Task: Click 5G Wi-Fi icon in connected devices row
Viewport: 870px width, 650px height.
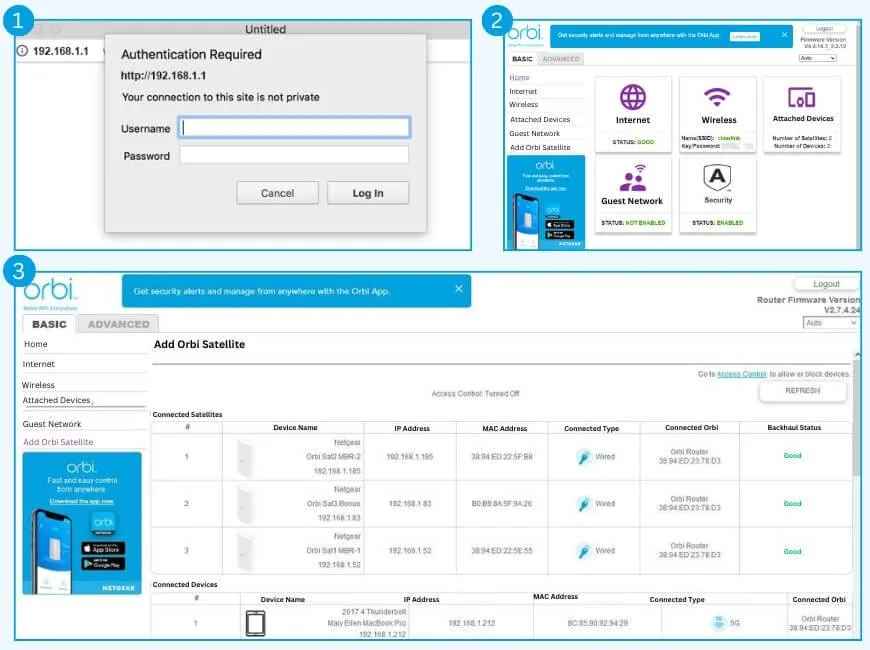Action: [x=719, y=623]
